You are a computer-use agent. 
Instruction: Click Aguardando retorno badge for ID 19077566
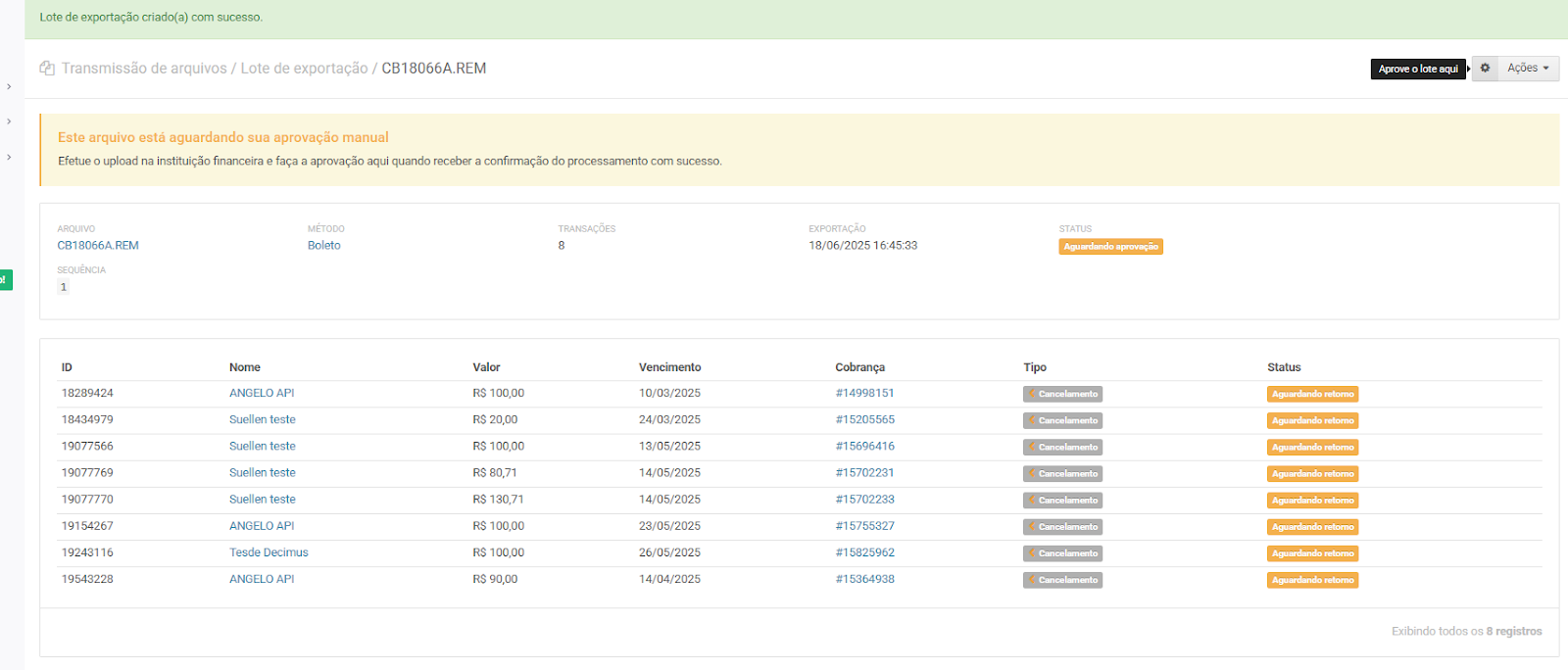point(1312,448)
